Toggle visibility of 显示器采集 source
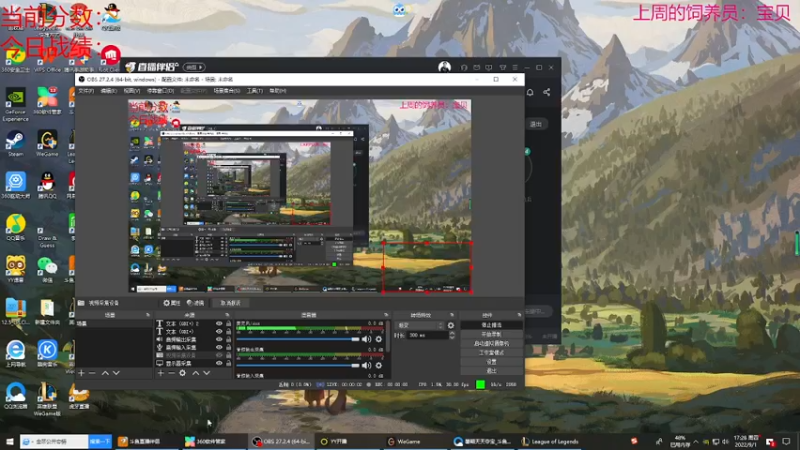The width and height of the screenshot is (800, 450). 219,363
